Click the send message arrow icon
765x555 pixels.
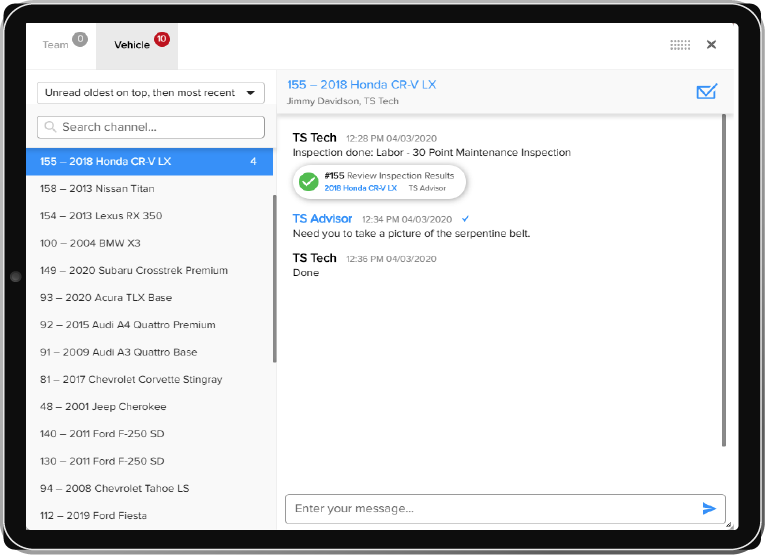click(709, 509)
